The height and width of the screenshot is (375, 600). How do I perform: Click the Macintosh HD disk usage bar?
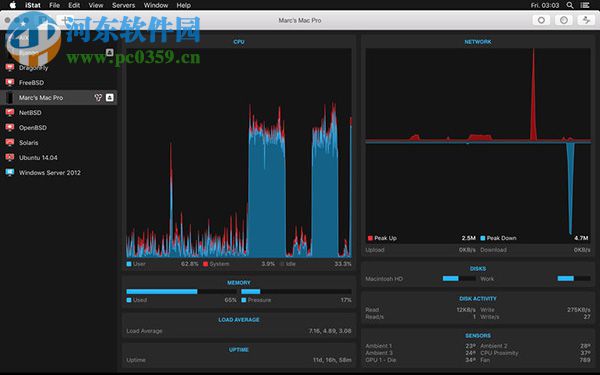tap(459, 278)
